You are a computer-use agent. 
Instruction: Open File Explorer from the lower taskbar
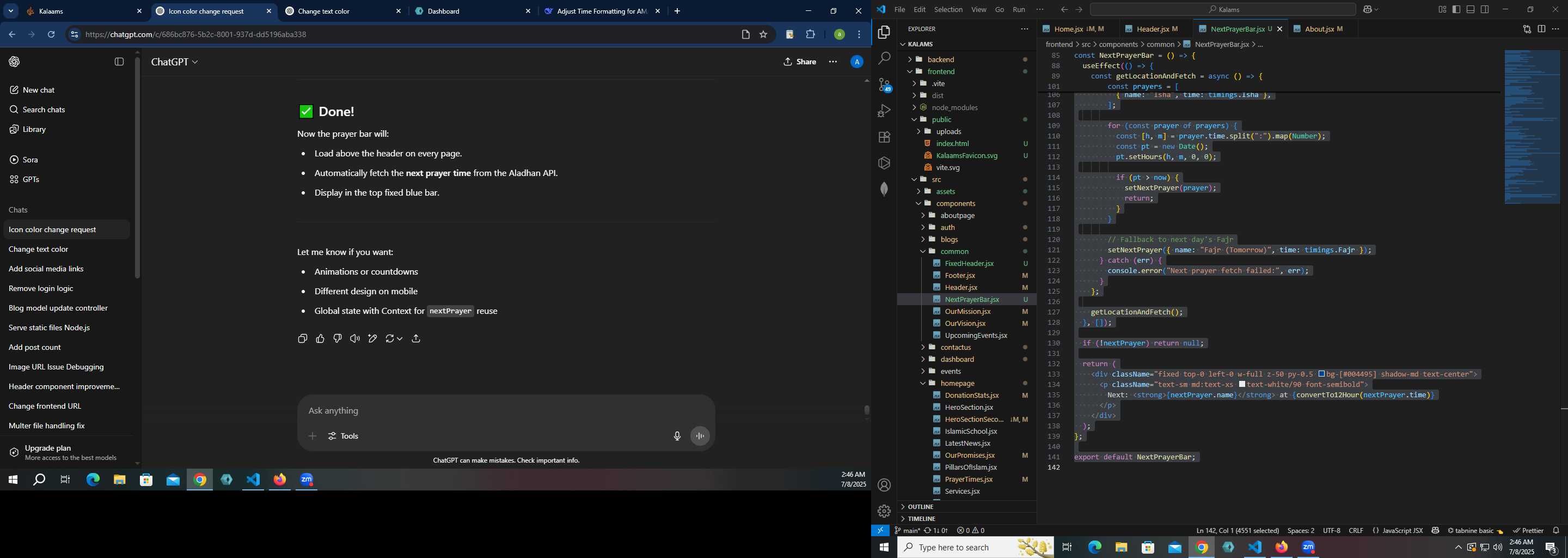pos(1121,547)
